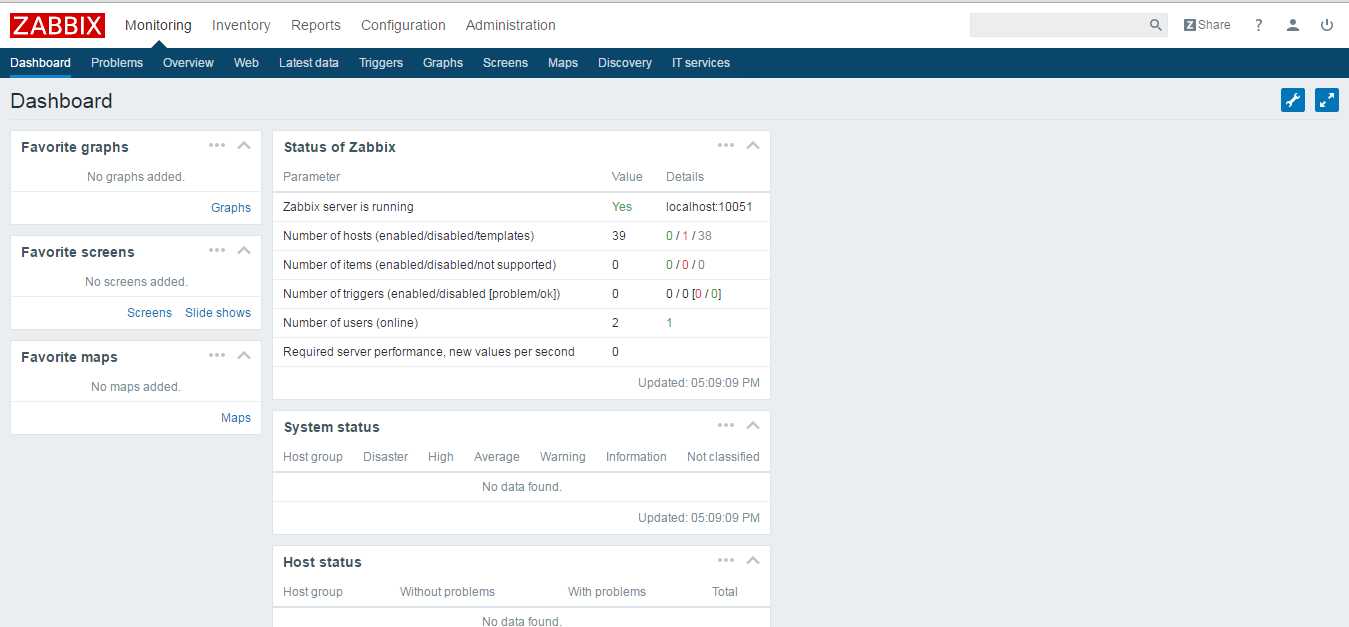Click 'Number of users (online)' text

[x=350, y=323]
